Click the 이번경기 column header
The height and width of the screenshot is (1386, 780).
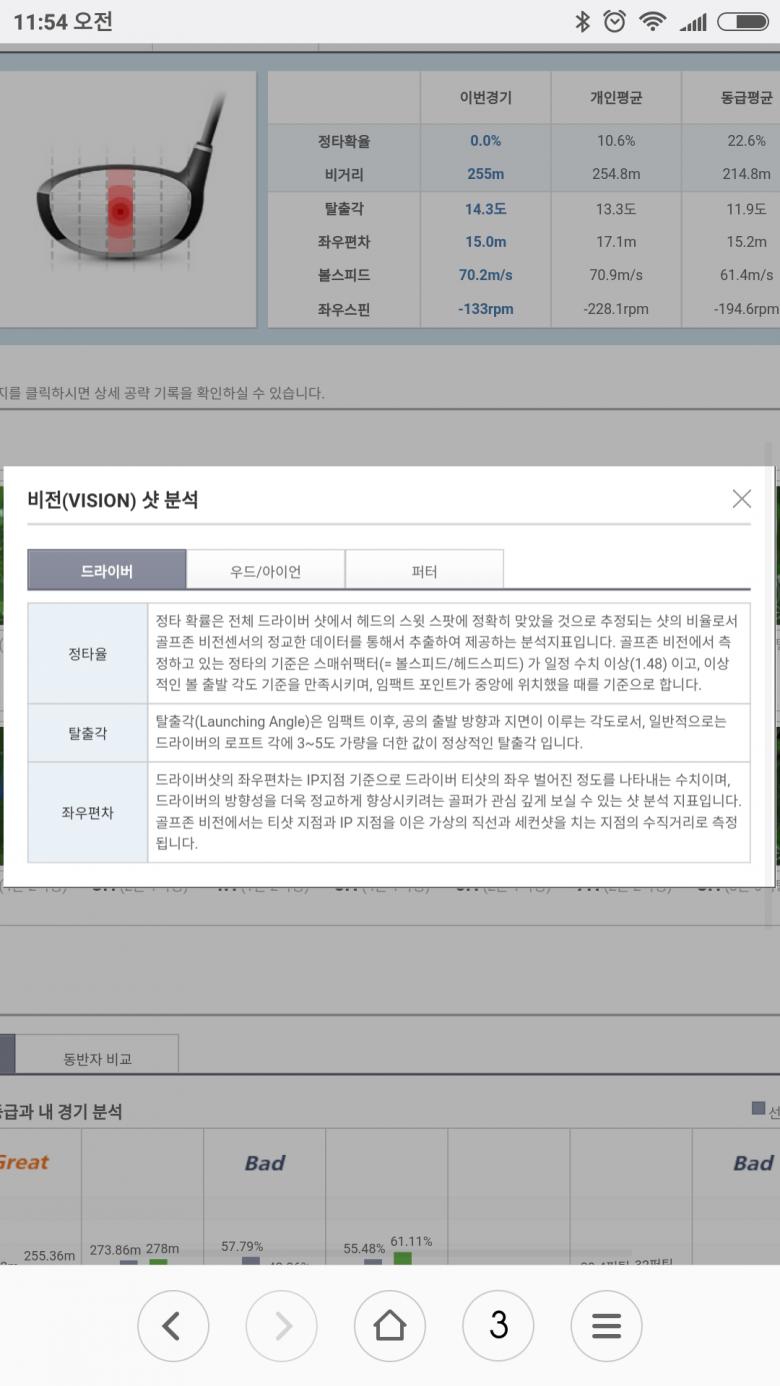coord(485,98)
